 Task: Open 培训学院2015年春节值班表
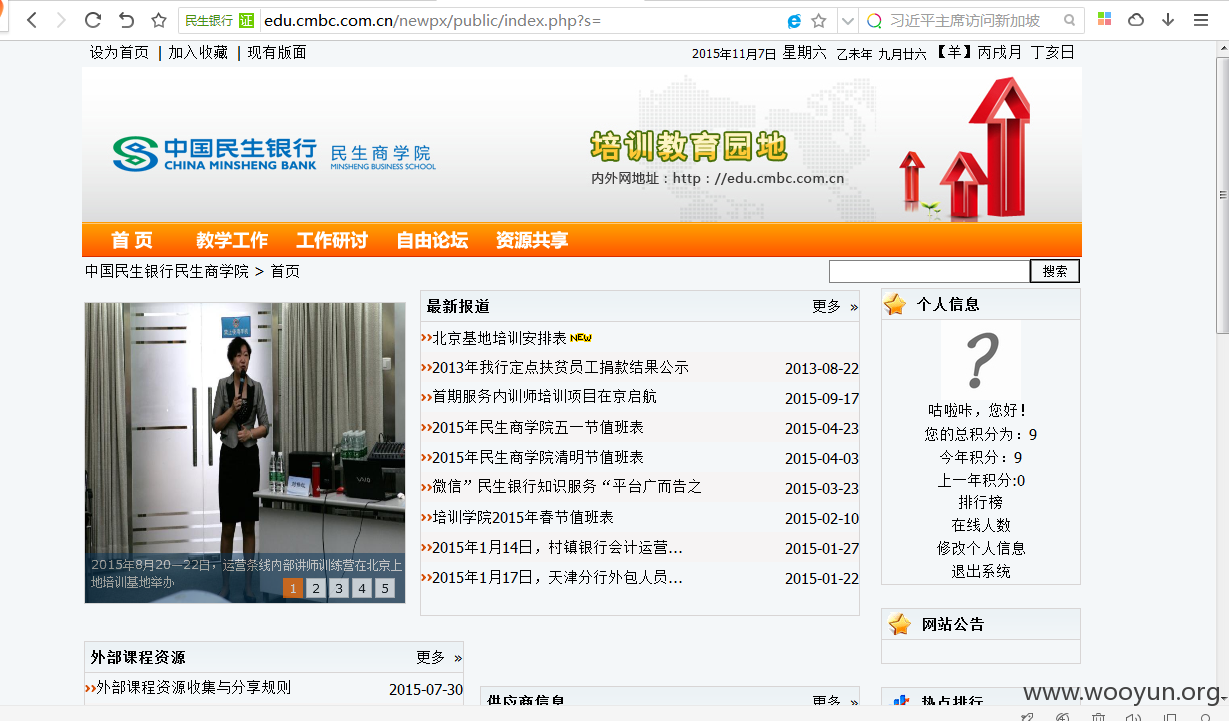coord(523,517)
